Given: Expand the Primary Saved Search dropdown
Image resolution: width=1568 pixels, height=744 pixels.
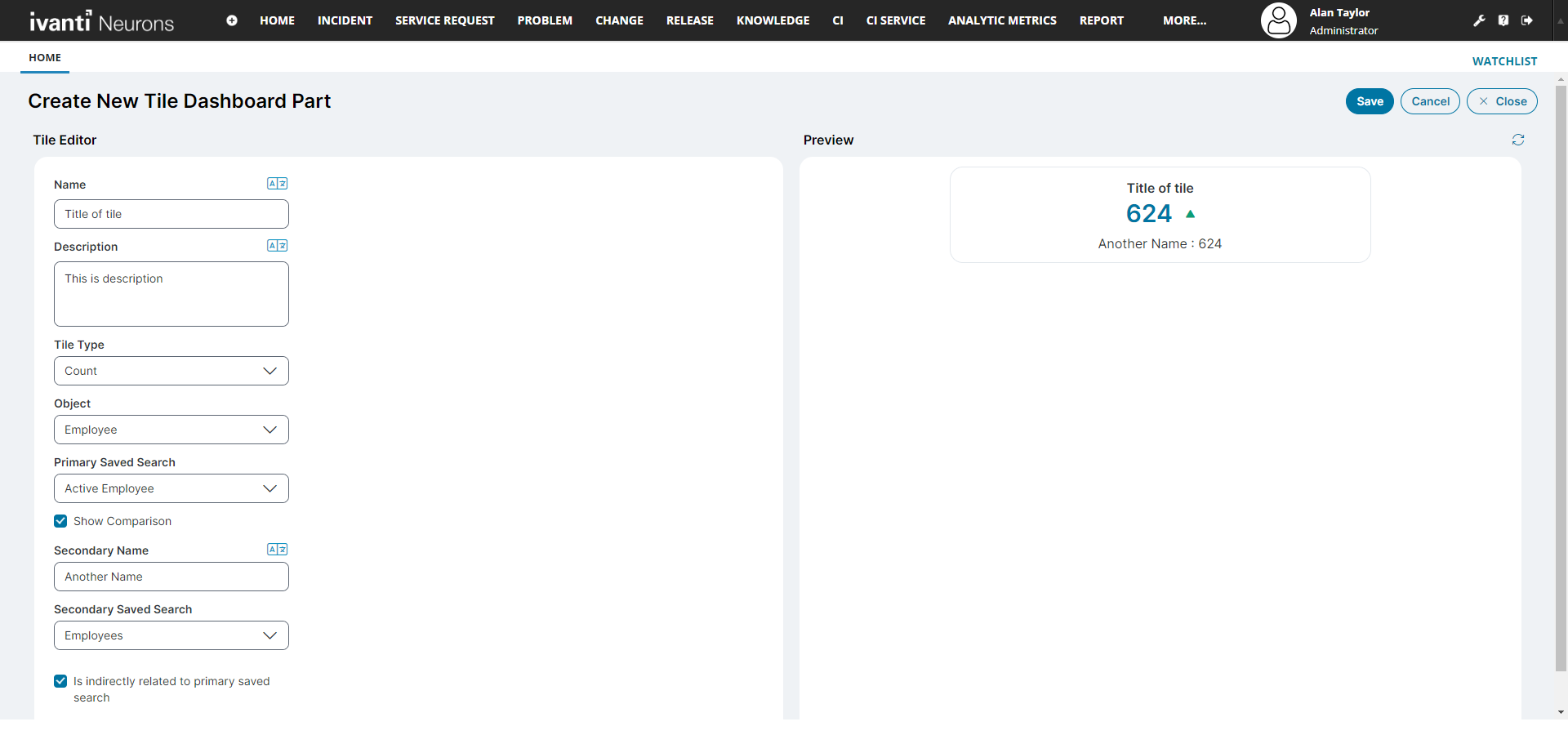Looking at the screenshot, I should (171, 488).
